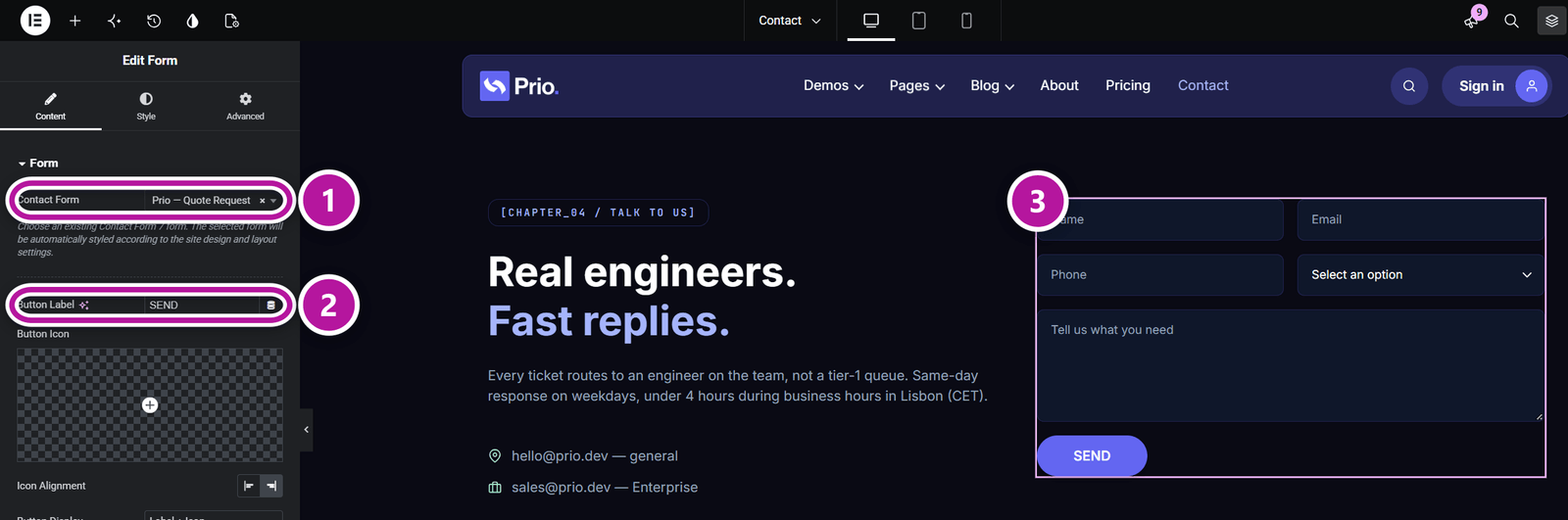
Task: Open What's New notifications with badge 9
Action: pyautogui.click(x=1473, y=20)
